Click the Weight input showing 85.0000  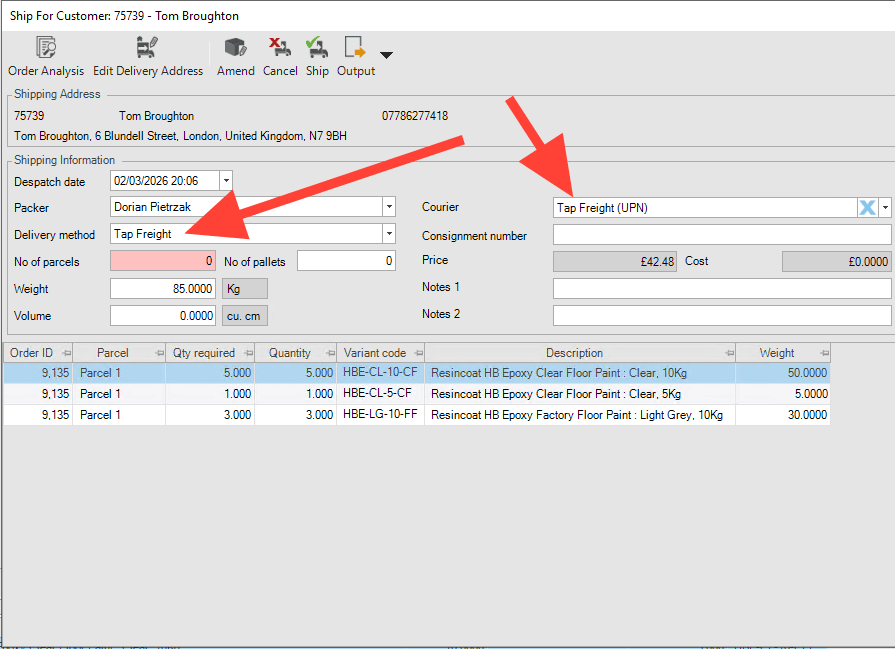[x=163, y=288]
